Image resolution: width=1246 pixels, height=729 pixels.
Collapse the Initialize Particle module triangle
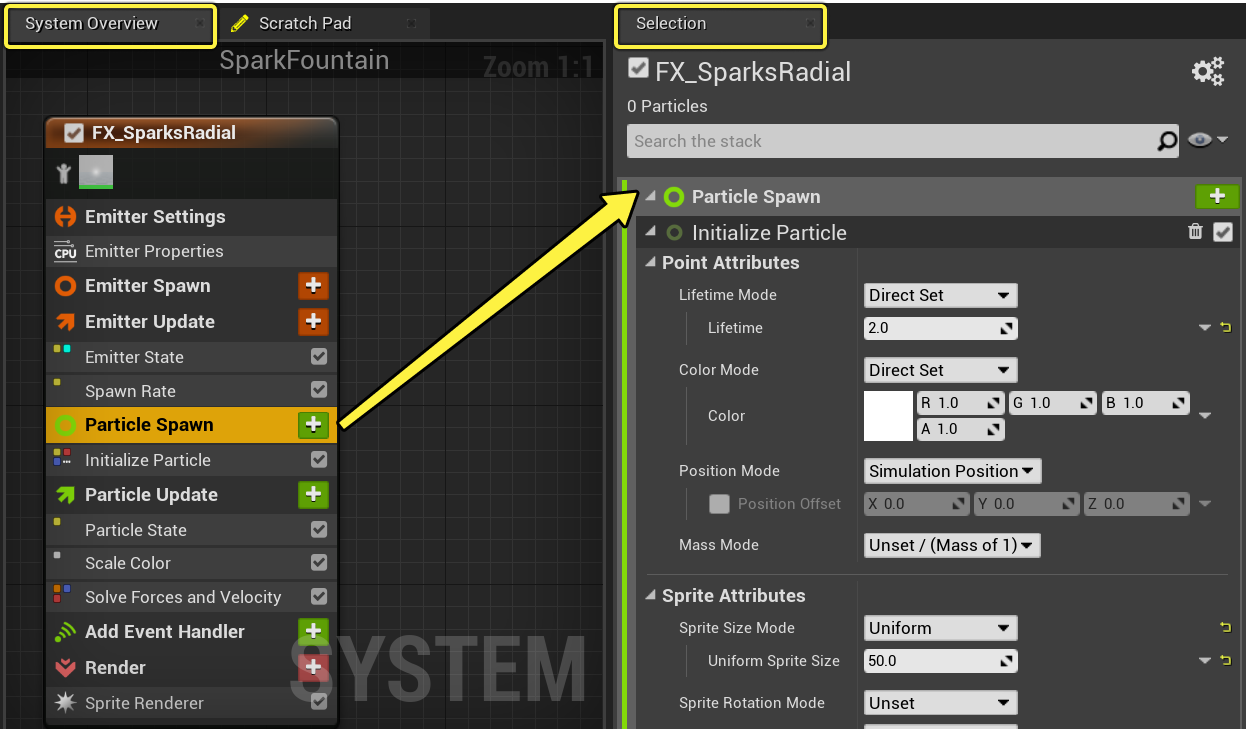(651, 232)
